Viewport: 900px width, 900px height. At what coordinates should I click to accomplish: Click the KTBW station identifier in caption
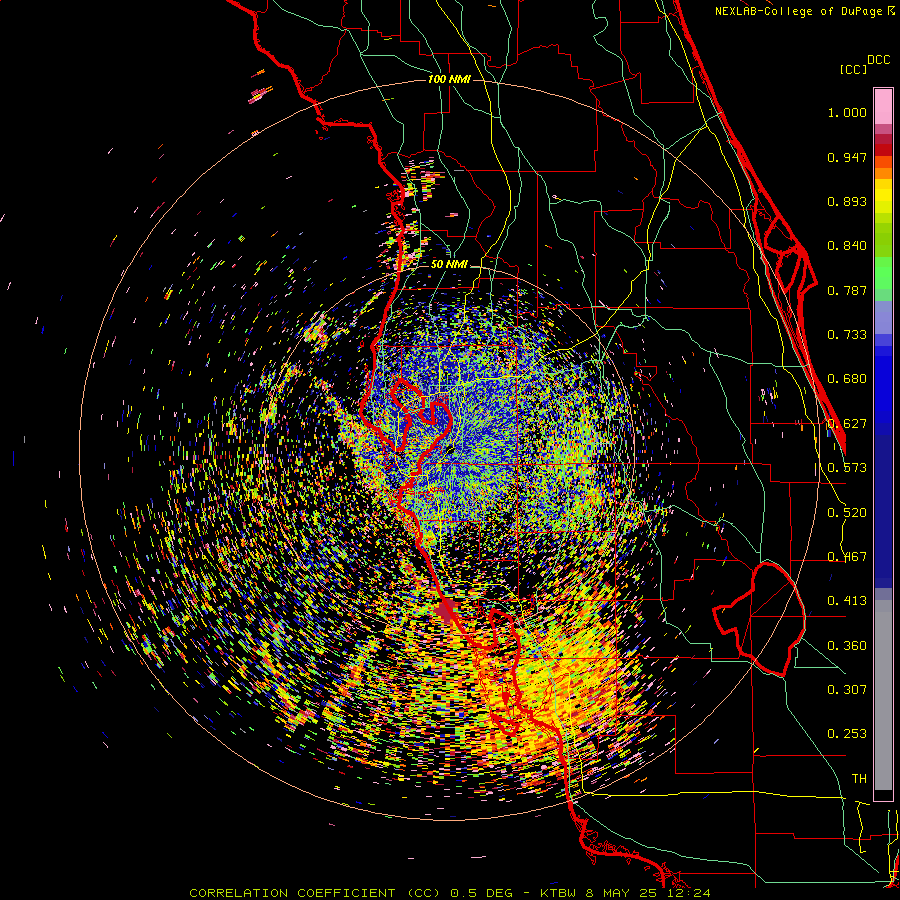(x=557, y=893)
